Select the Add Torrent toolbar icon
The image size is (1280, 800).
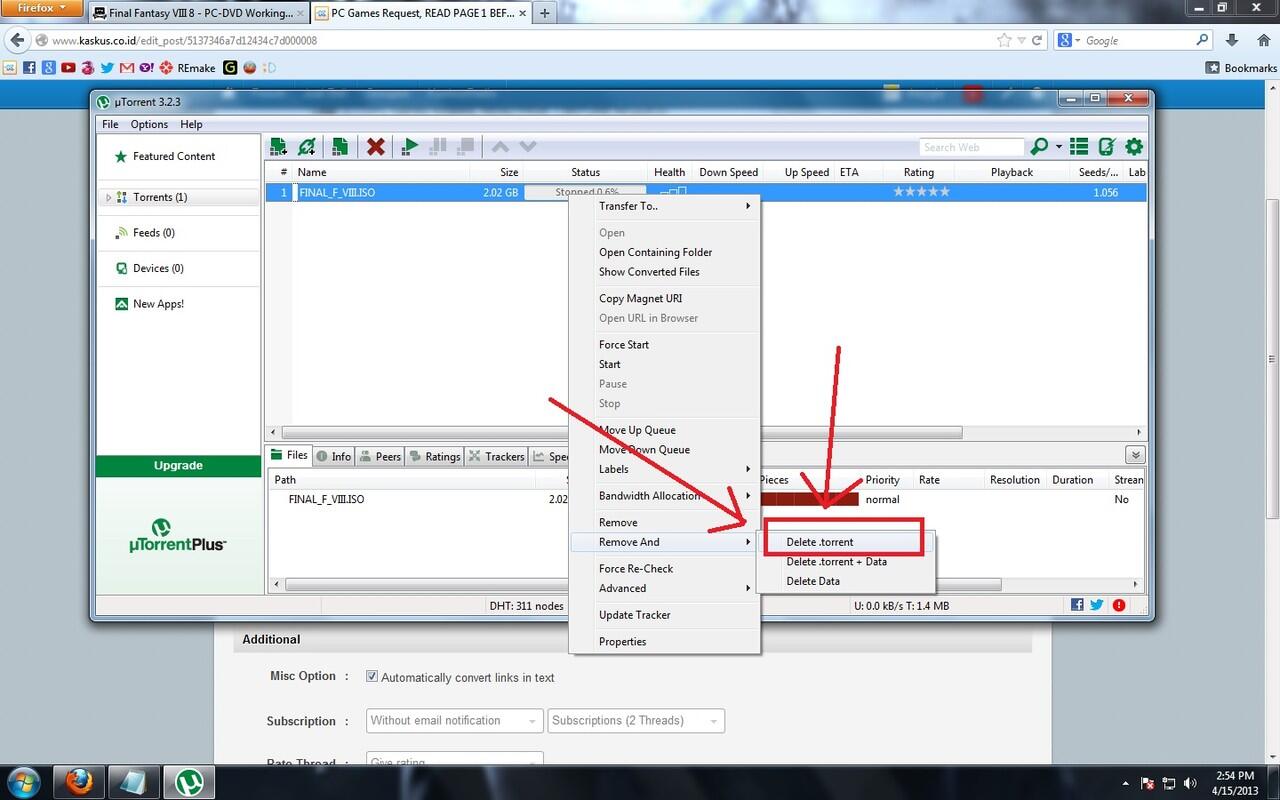click(x=278, y=146)
